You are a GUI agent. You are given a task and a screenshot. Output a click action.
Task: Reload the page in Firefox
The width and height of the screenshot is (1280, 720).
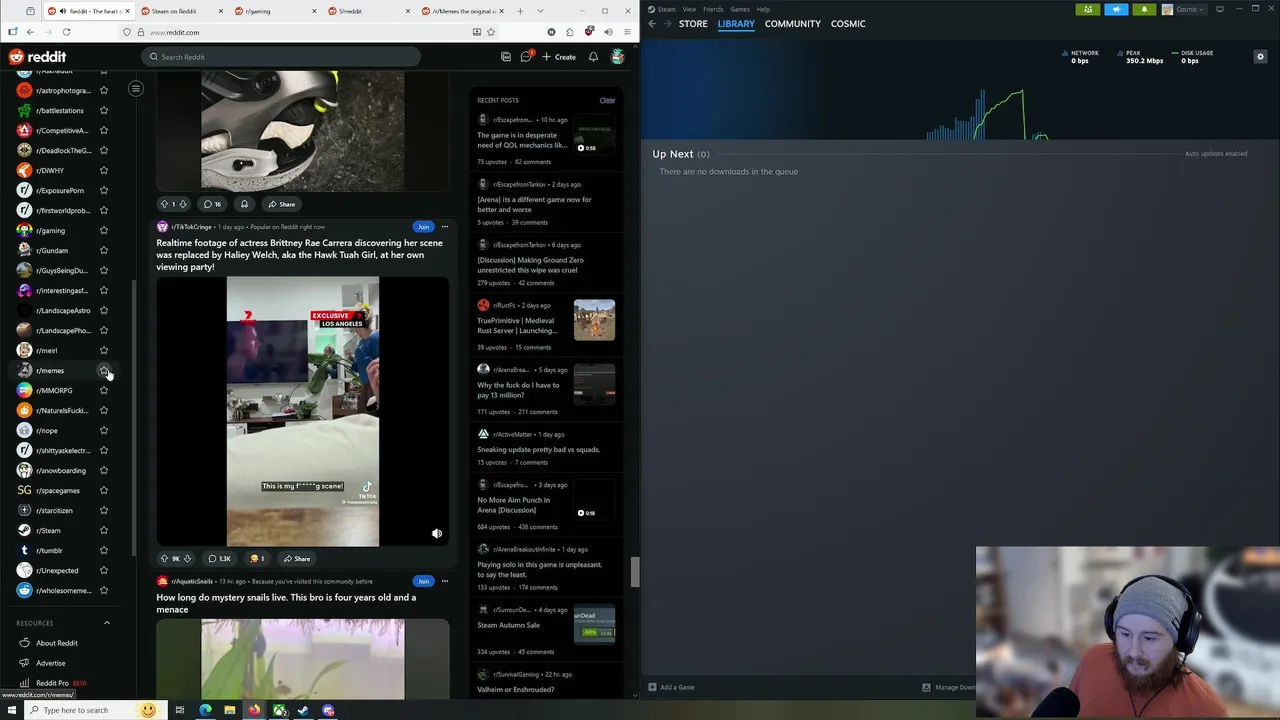coord(66,32)
